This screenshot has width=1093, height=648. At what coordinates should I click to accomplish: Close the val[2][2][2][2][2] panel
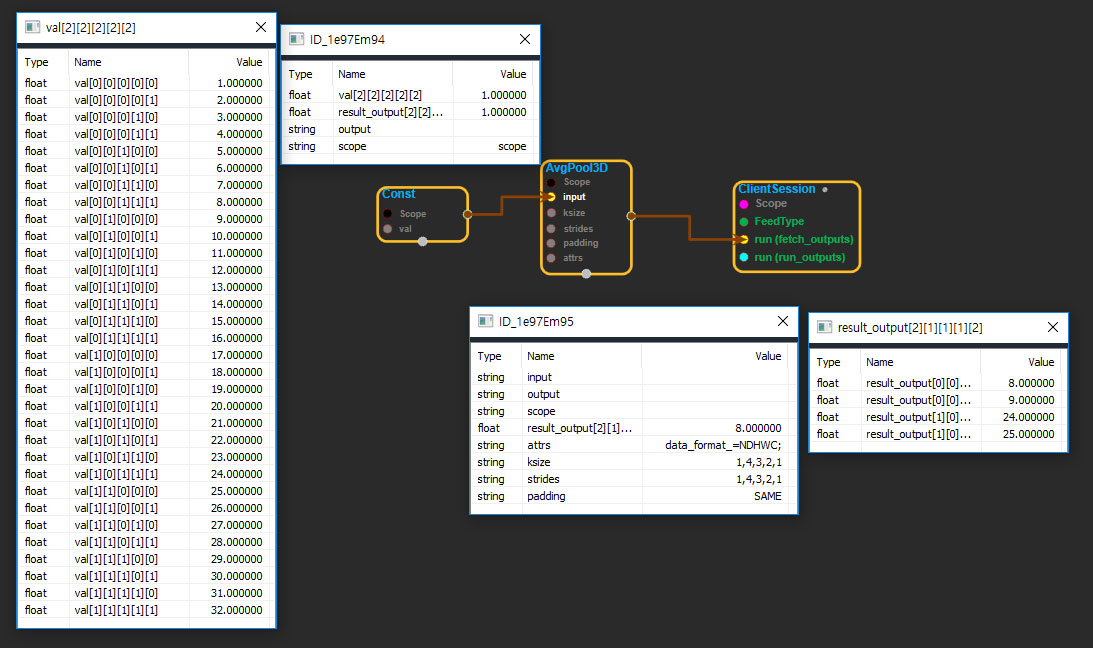261,28
